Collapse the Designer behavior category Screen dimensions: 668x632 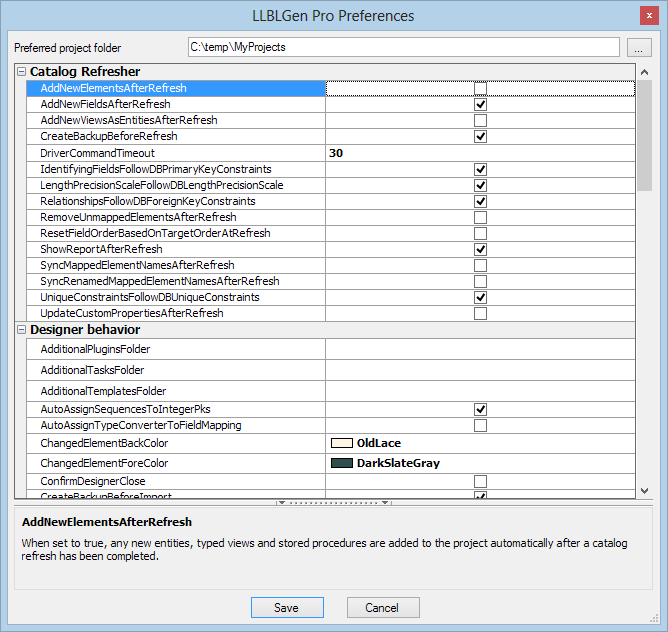pos(21,330)
